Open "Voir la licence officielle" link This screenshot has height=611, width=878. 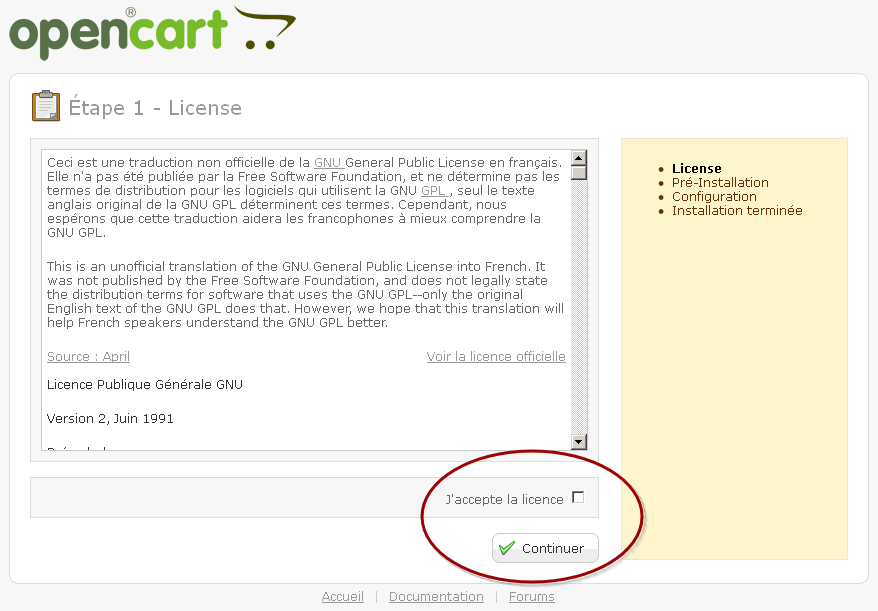click(496, 357)
